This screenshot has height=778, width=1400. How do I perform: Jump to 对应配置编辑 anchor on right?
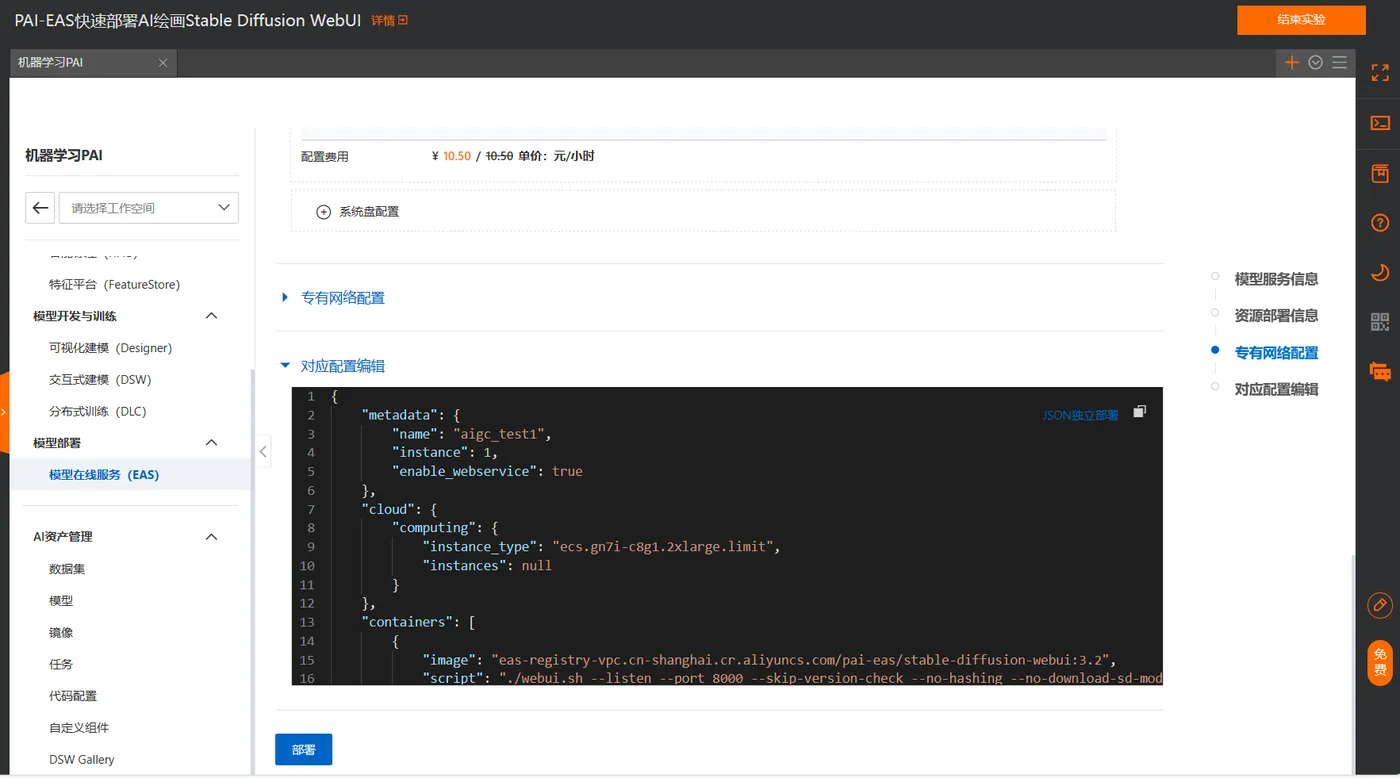pos(1276,390)
